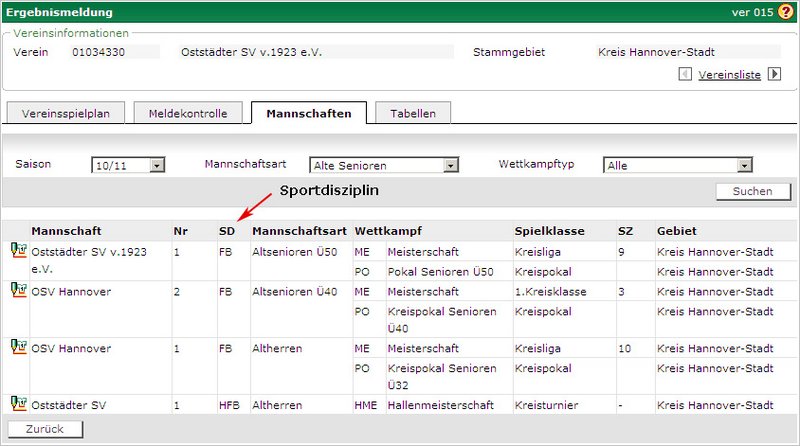Open the Meldekontrolle tab
800x446 pixels.
click(x=188, y=114)
